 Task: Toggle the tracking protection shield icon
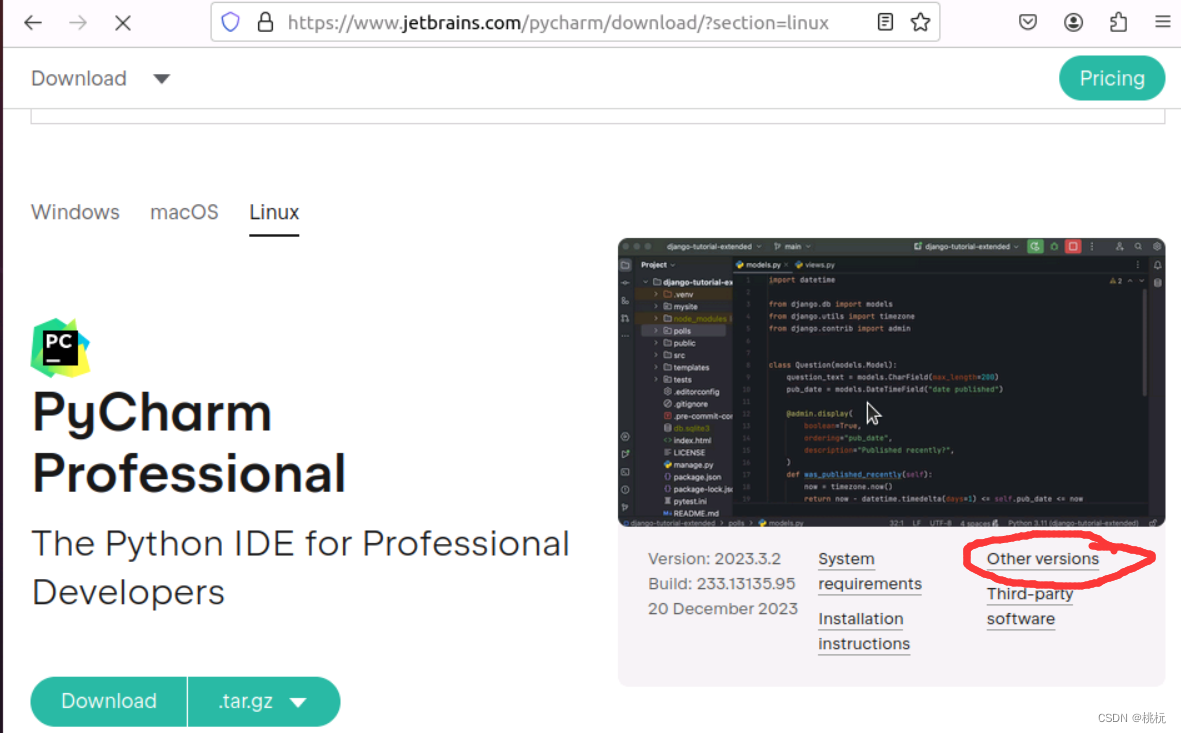click(230, 21)
